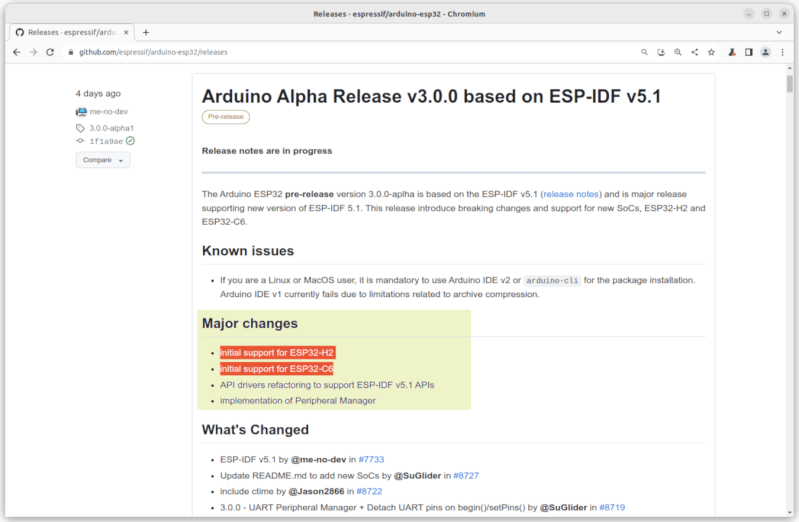Image resolution: width=799 pixels, height=522 pixels.
Task: Open the 3.0.0-alpha1 tag
Action: 112,128
